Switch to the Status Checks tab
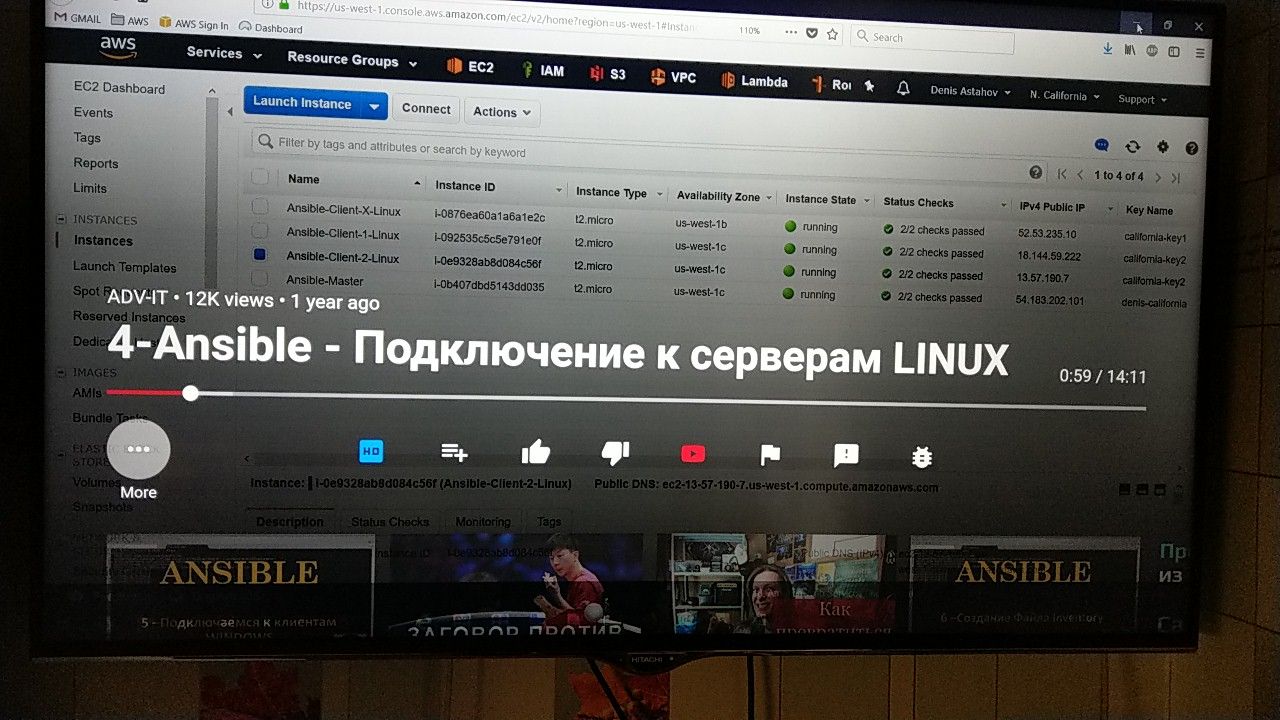The height and width of the screenshot is (720, 1280). click(389, 521)
